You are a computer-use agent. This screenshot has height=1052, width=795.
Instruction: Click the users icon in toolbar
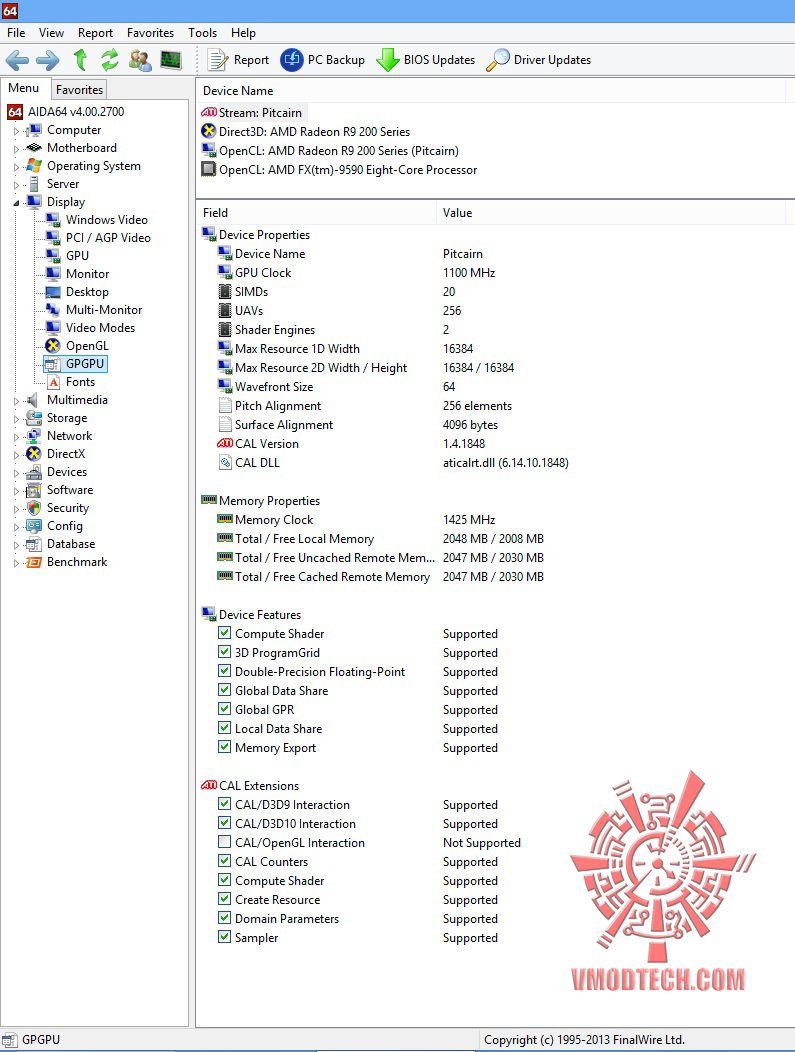[140, 60]
